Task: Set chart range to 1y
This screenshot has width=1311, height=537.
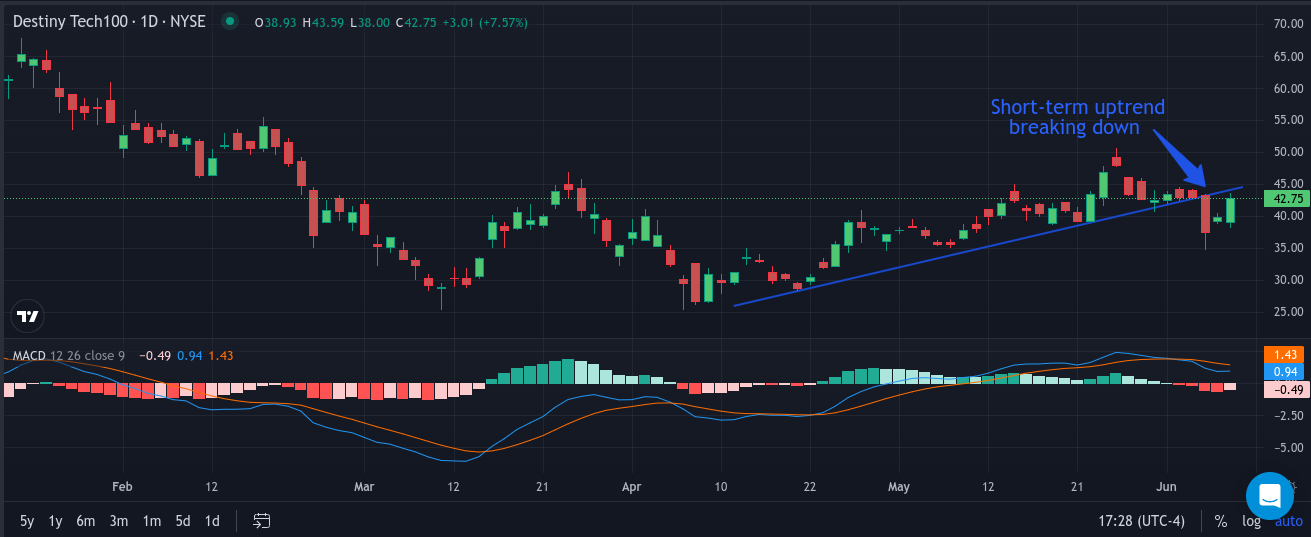Action: (x=55, y=520)
